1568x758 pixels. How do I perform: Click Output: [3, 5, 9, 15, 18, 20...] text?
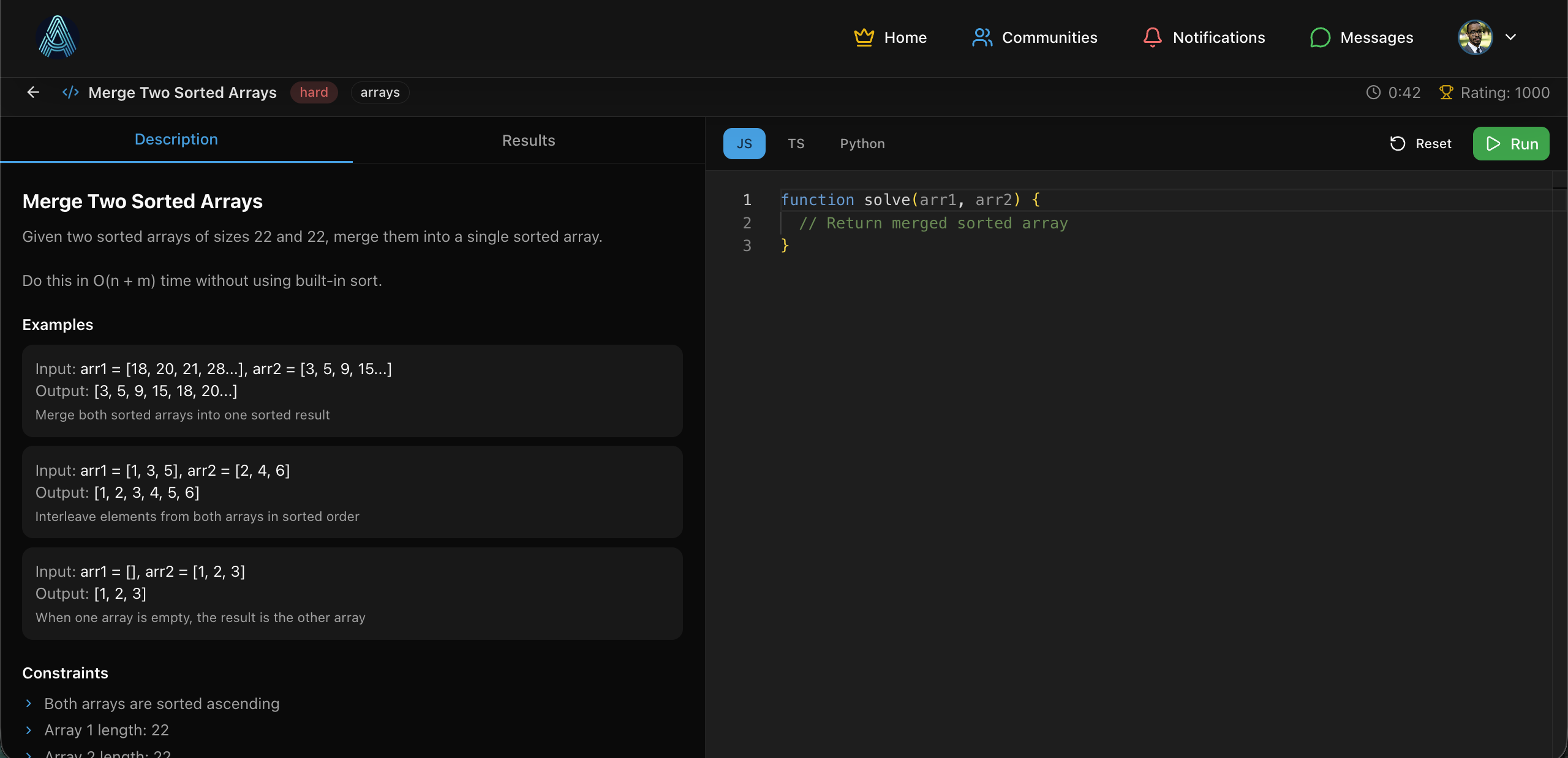tap(136, 391)
